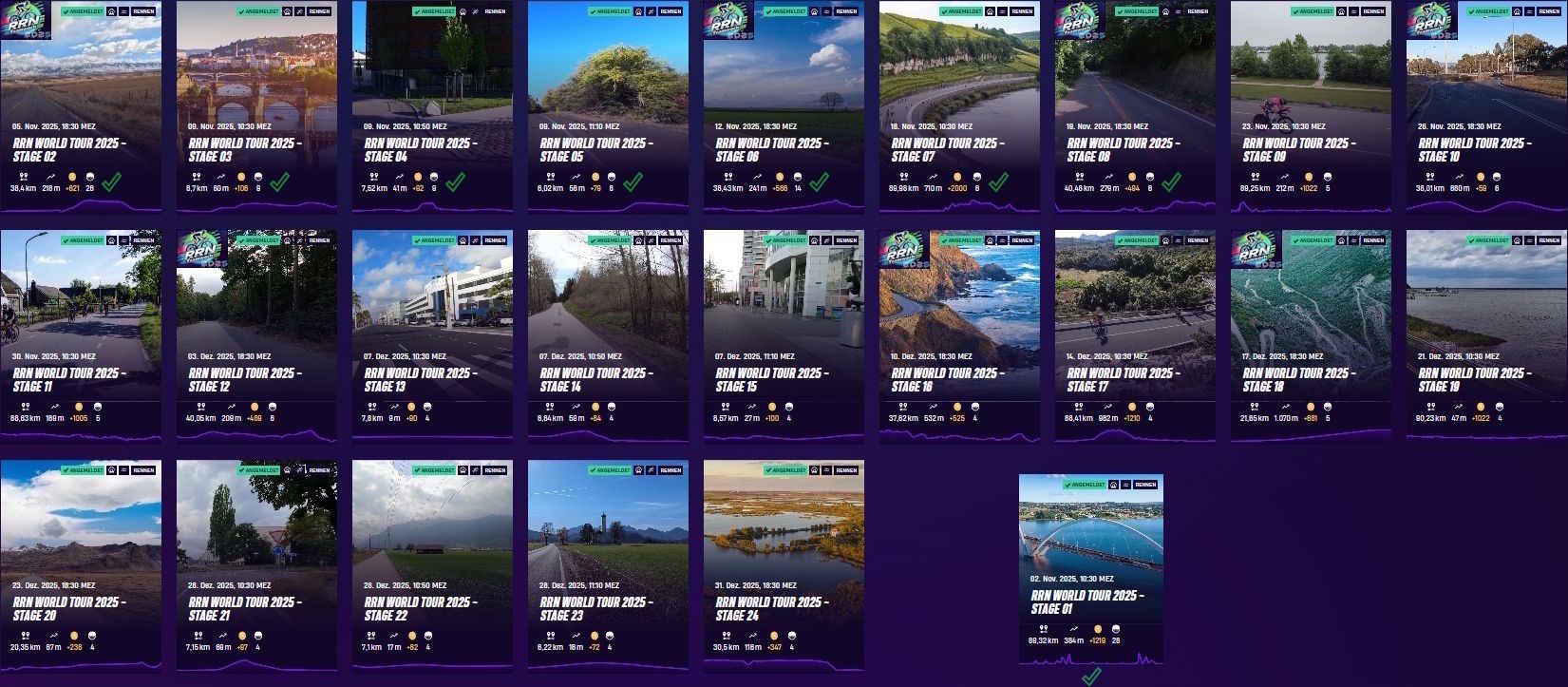Click the indoor trainer icon on Stage 24 card
Viewport: 1568px width, 687px height.
tap(814, 470)
